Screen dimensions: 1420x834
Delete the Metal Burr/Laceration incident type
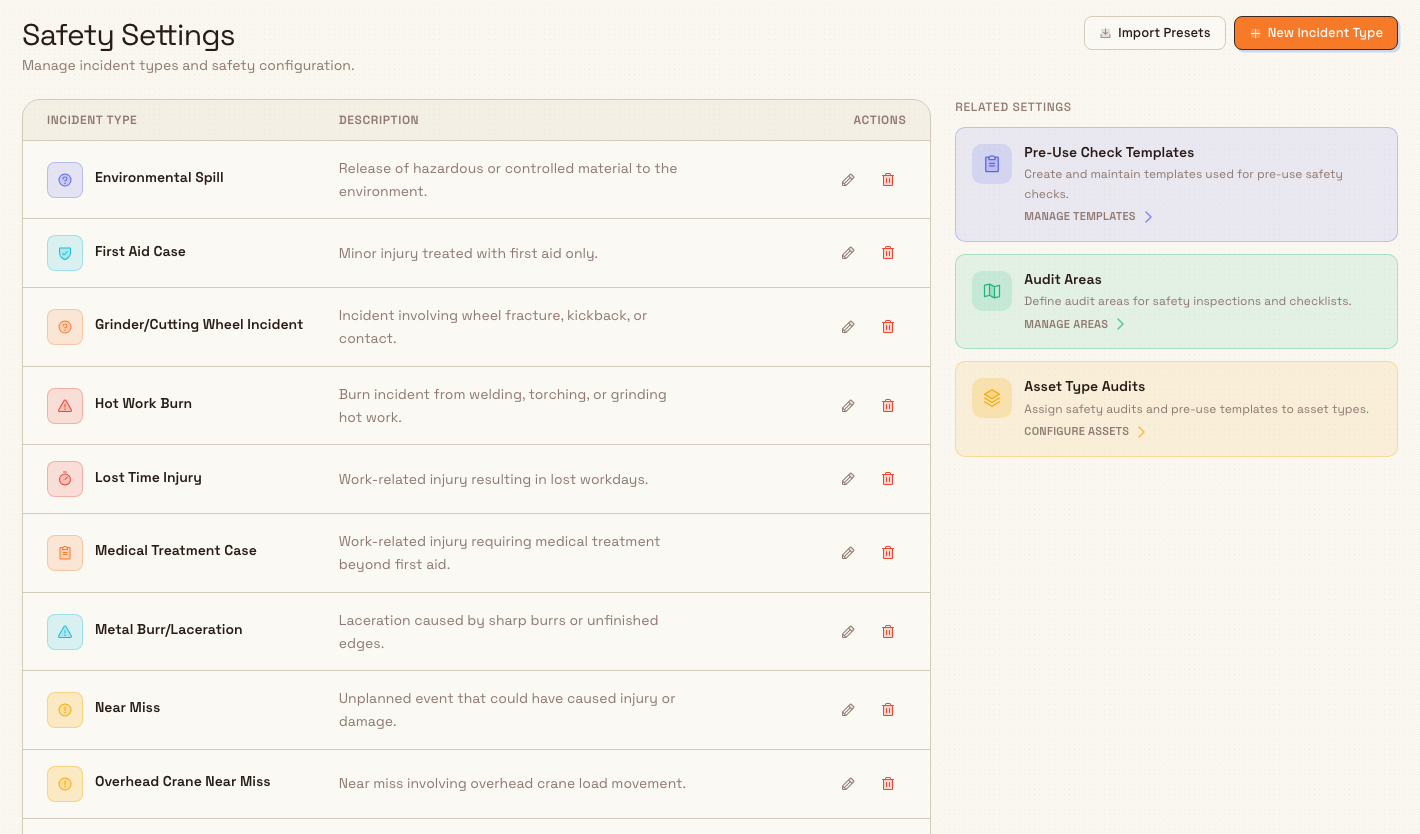[888, 632]
